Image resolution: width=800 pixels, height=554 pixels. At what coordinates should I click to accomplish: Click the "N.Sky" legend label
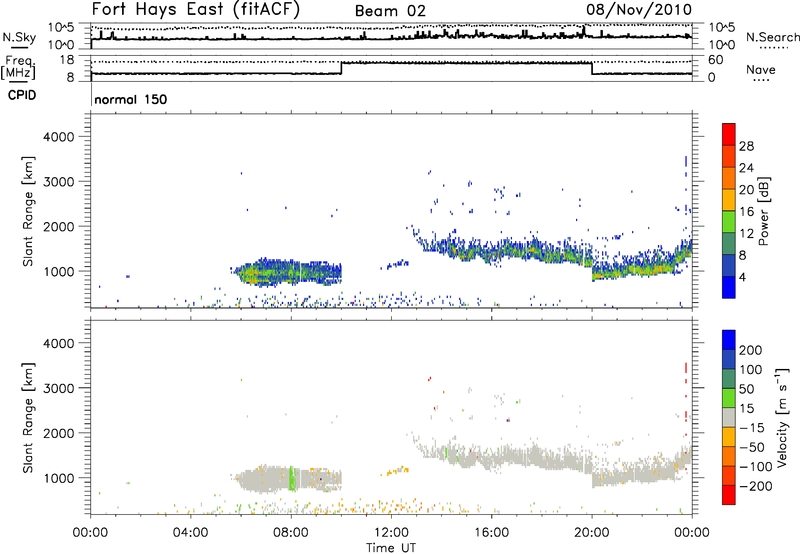pyautogui.click(x=19, y=37)
